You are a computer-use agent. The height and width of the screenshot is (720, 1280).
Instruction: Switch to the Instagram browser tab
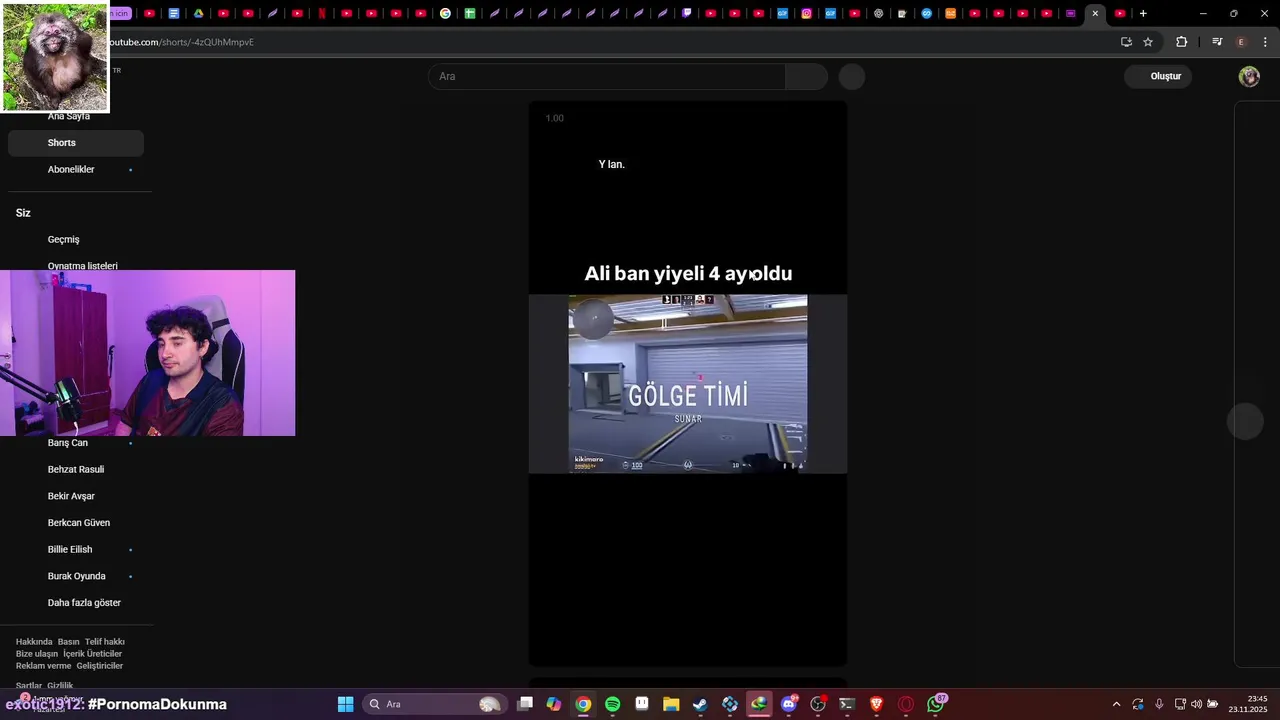(x=806, y=13)
